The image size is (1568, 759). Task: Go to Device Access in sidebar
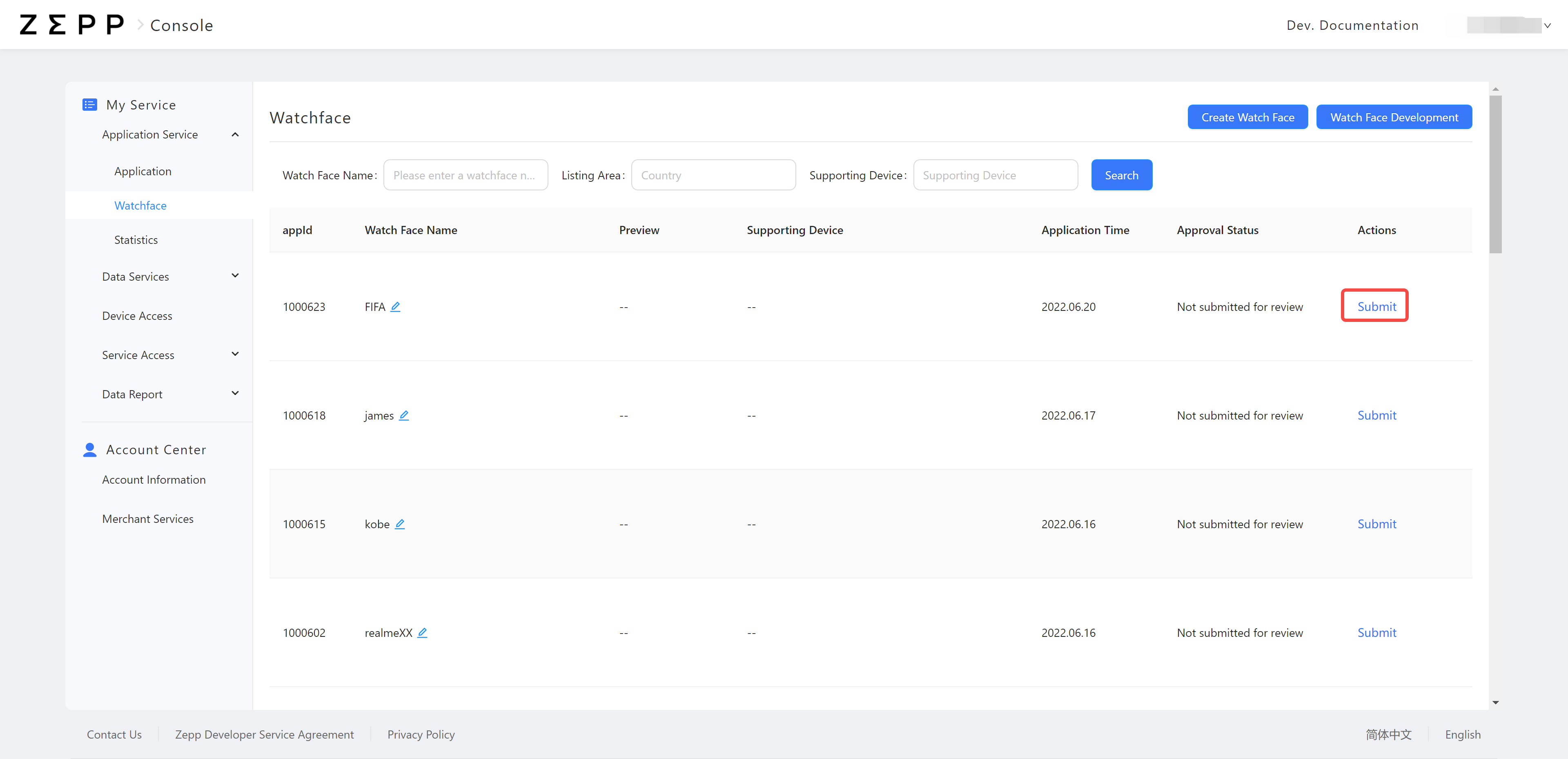coord(137,315)
